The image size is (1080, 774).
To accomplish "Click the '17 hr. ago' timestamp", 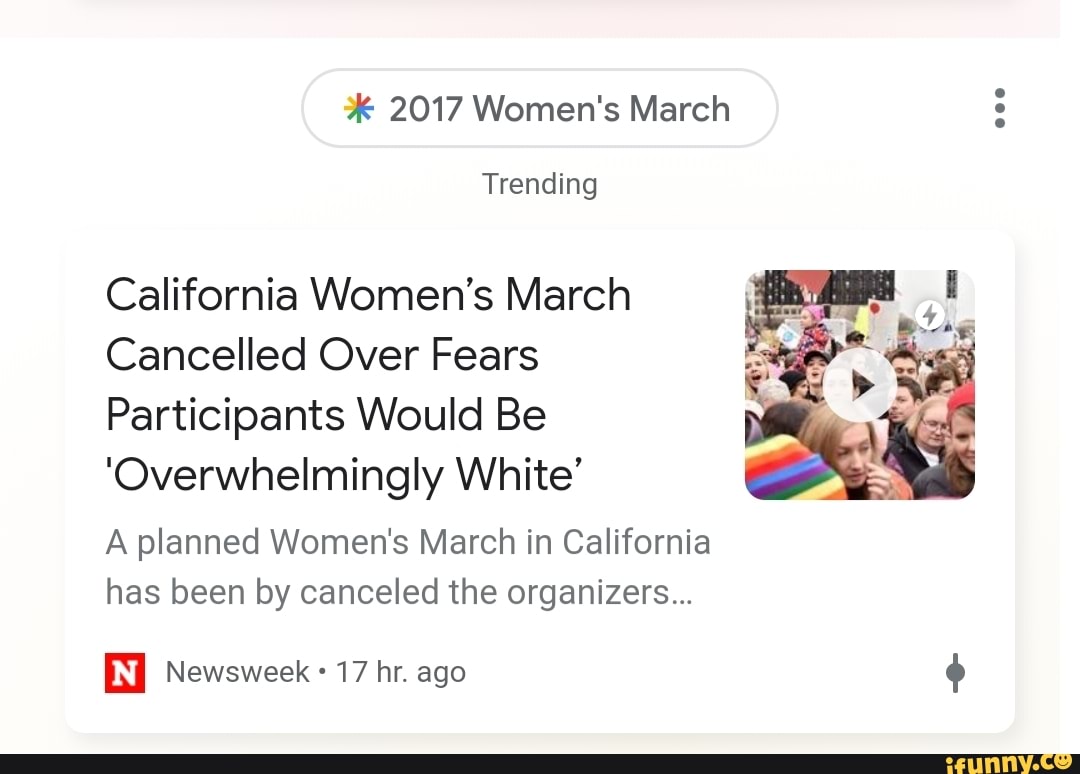I will (x=401, y=672).
